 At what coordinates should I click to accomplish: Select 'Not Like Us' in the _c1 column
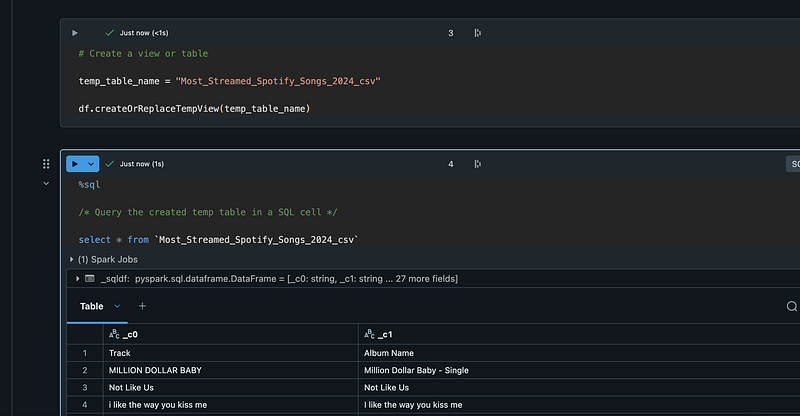[x=579, y=388]
